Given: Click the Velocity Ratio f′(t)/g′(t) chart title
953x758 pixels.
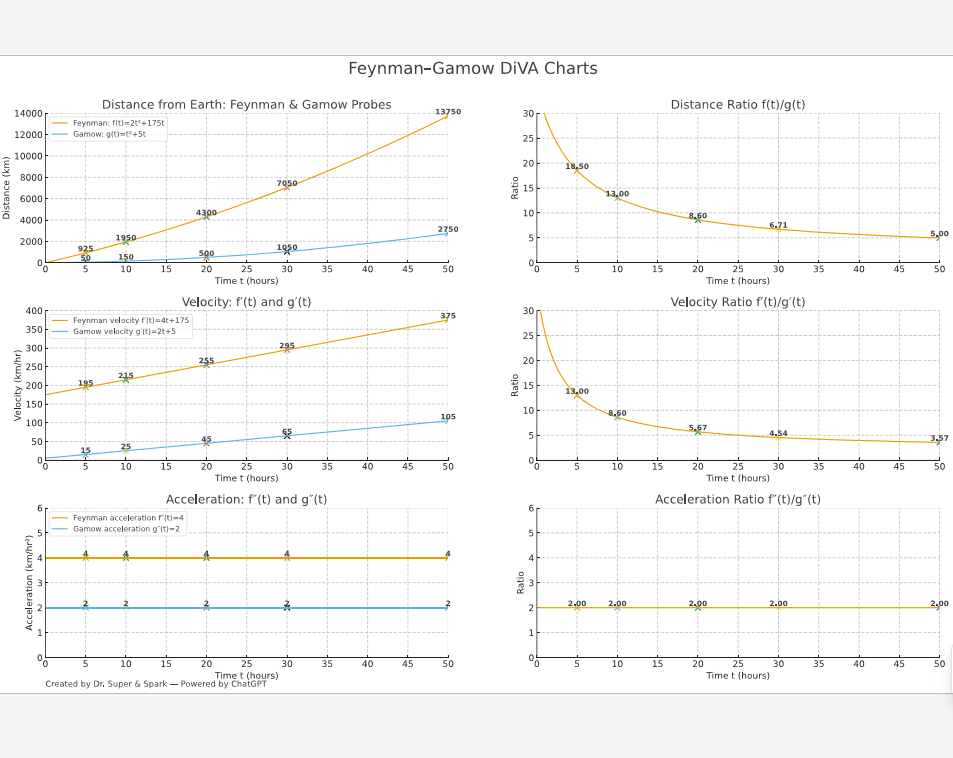Looking at the screenshot, I should click(737, 302).
